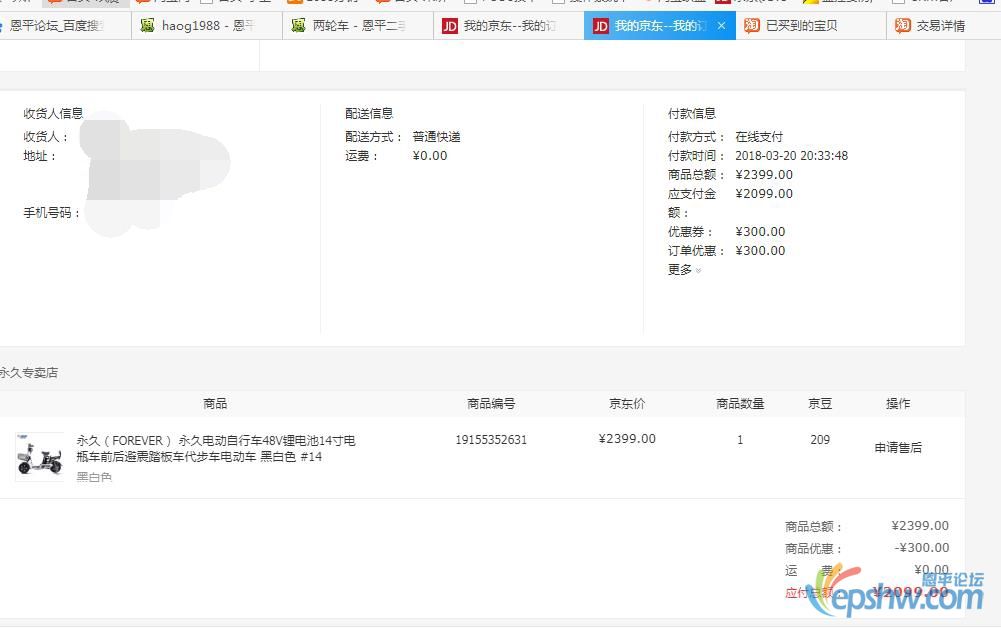1001x628 pixels.
Task: Click 申请售后 for the electric bike
Action: [898, 447]
